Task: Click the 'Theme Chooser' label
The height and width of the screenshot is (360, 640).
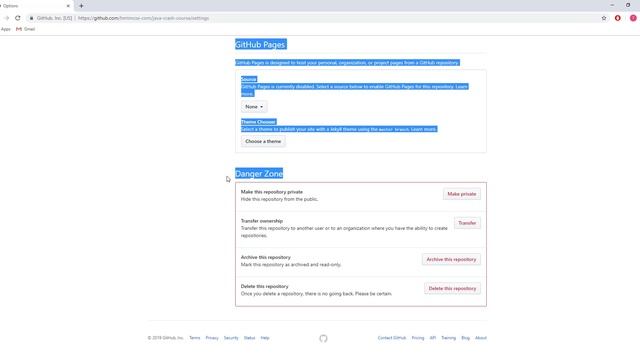Action: click(258, 122)
